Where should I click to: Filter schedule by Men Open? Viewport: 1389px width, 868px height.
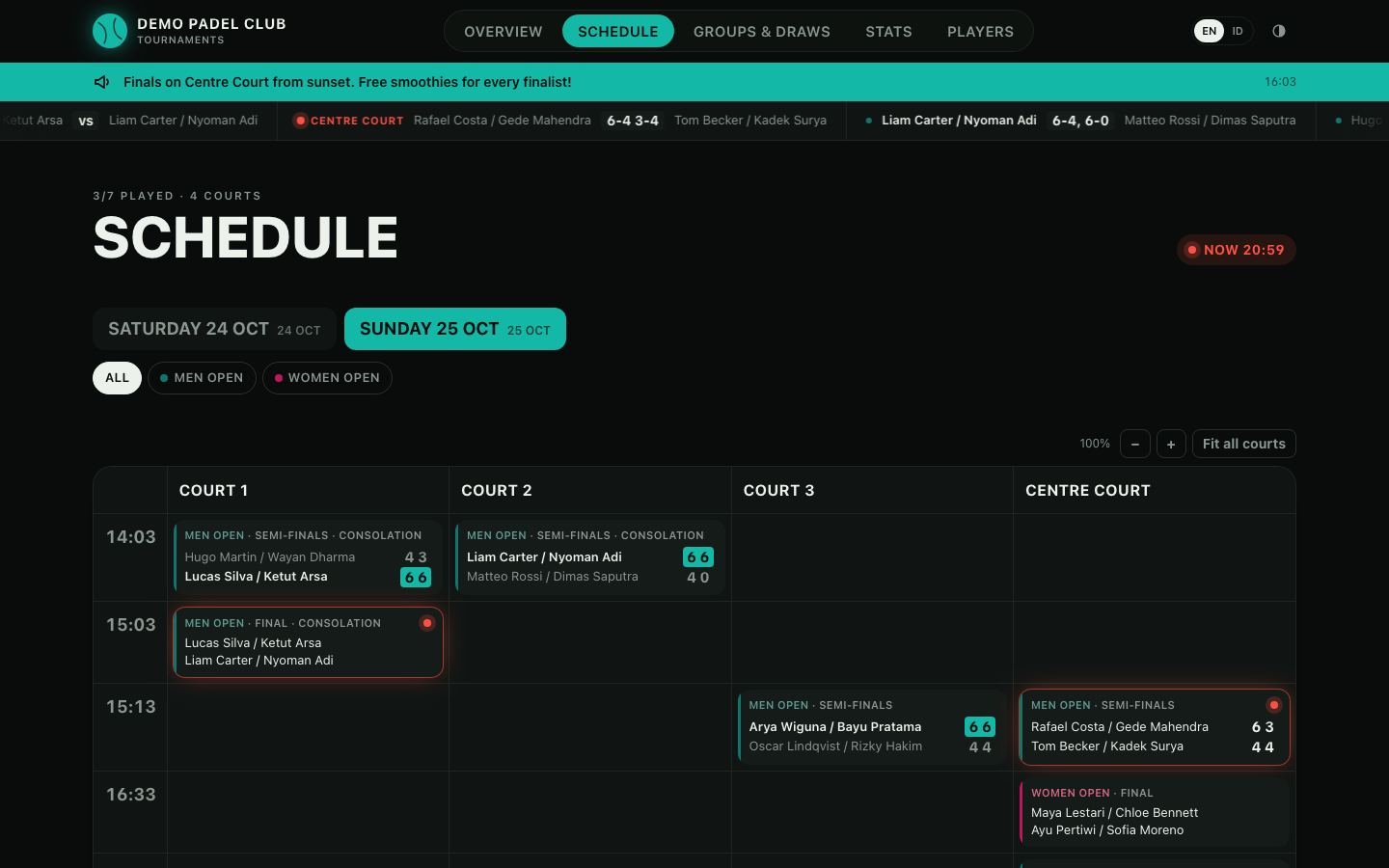tap(202, 378)
